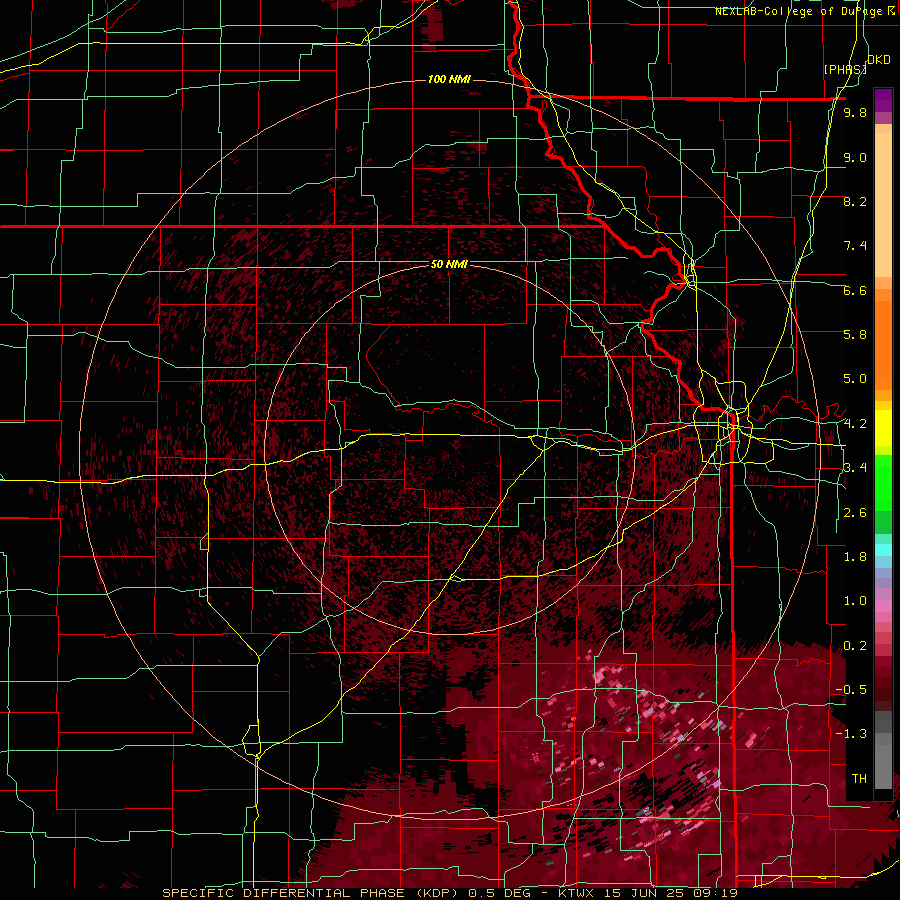Click the 1.0 legend value

click(855, 601)
